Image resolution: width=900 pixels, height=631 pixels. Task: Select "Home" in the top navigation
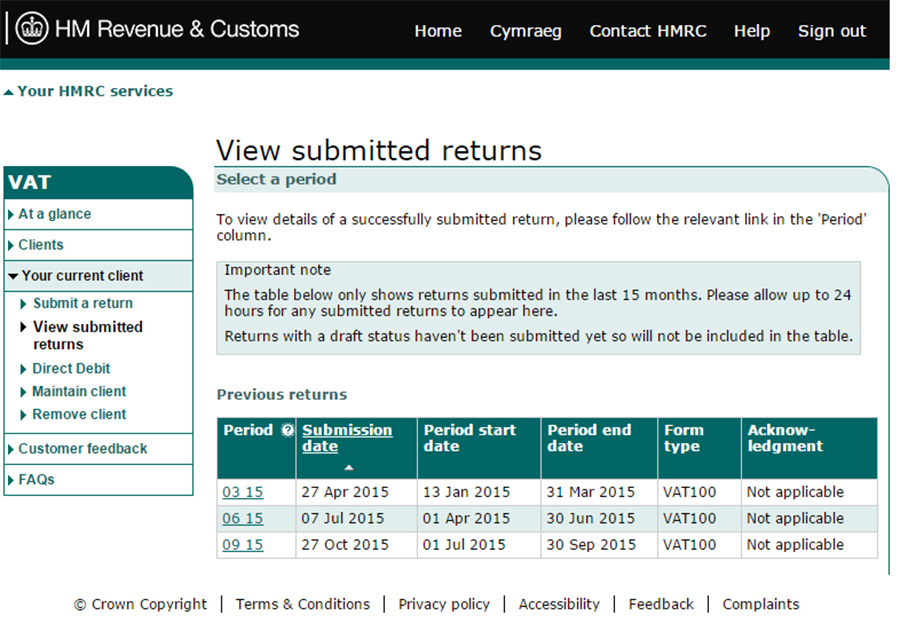point(437,31)
